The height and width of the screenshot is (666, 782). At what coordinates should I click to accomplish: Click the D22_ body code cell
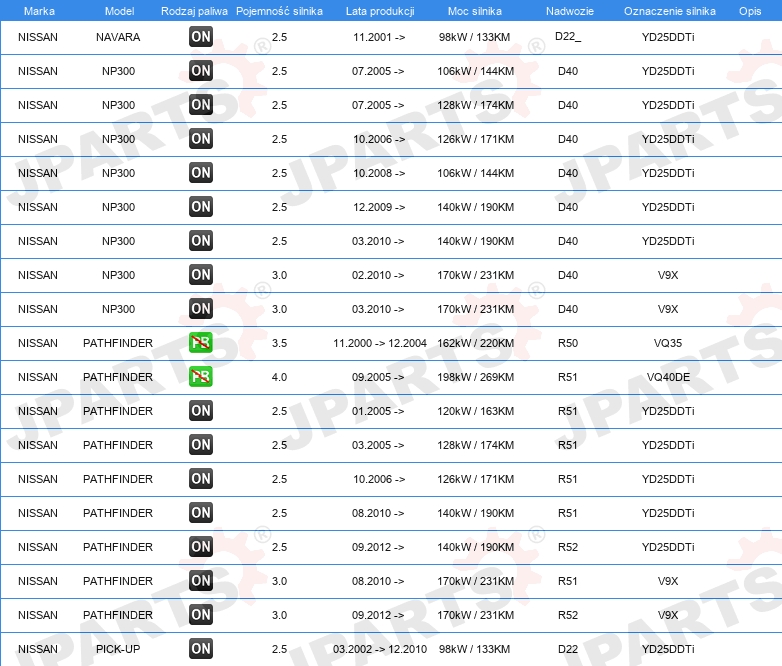[x=568, y=36]
